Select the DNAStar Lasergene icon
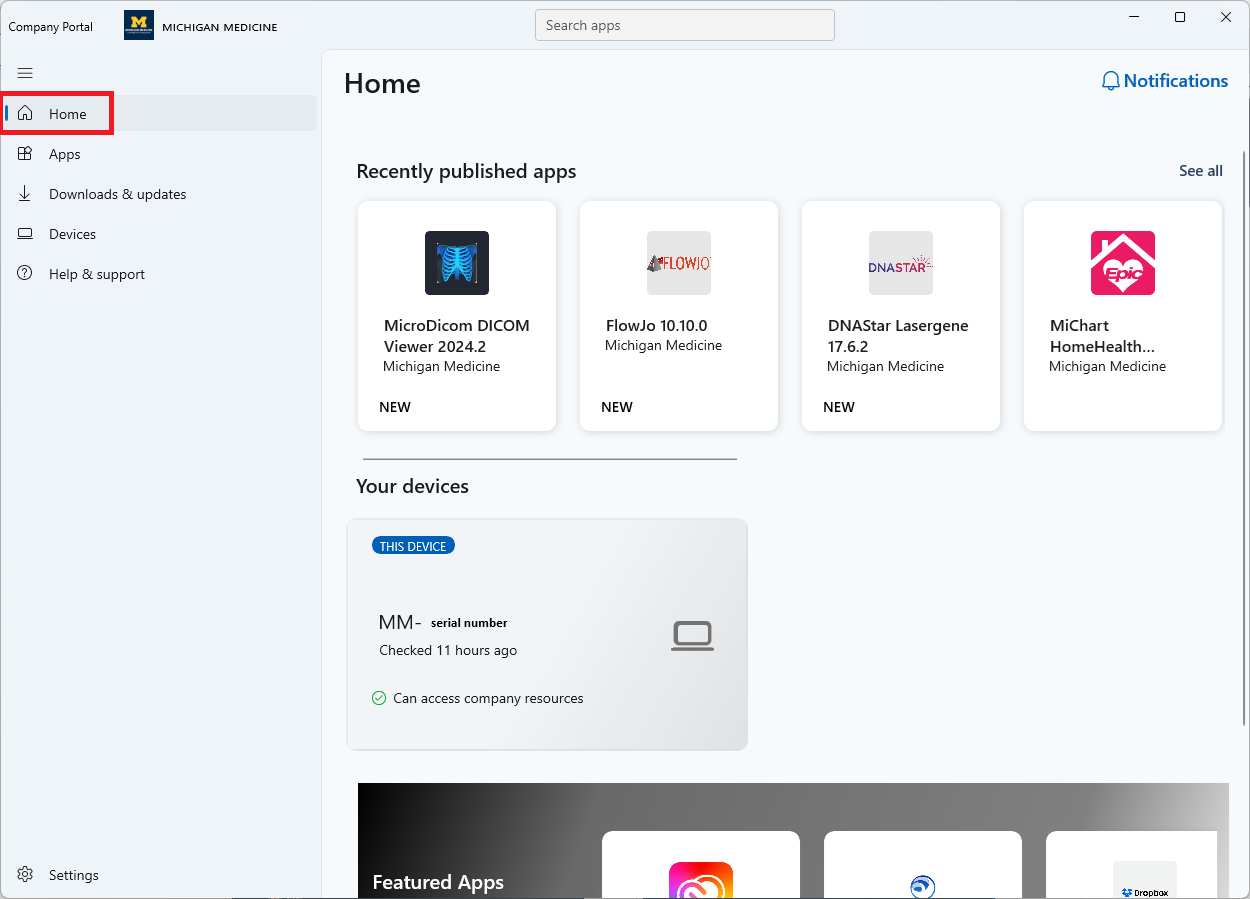 pyautogui.click(x=901, y=263)
